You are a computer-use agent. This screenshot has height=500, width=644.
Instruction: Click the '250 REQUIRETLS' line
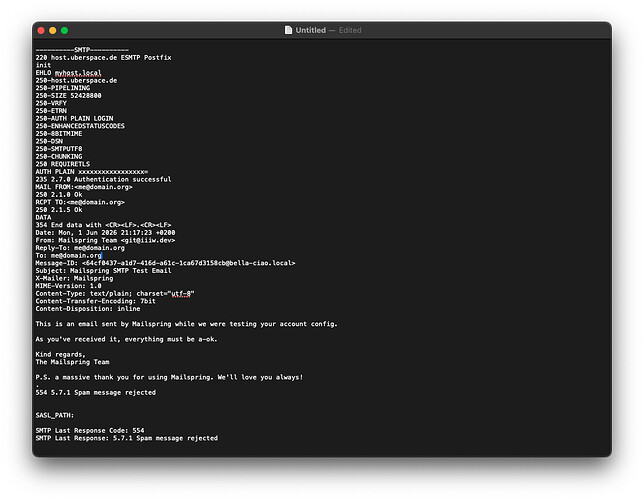pos(63,164)
